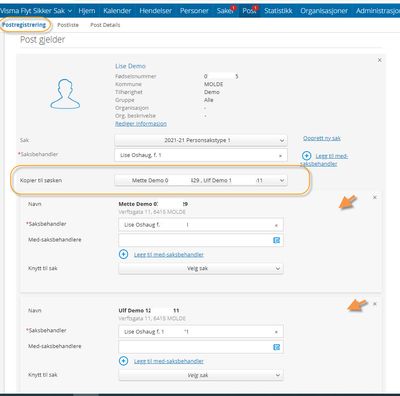Open the Organisasjoner menu item

click(324, 11)
